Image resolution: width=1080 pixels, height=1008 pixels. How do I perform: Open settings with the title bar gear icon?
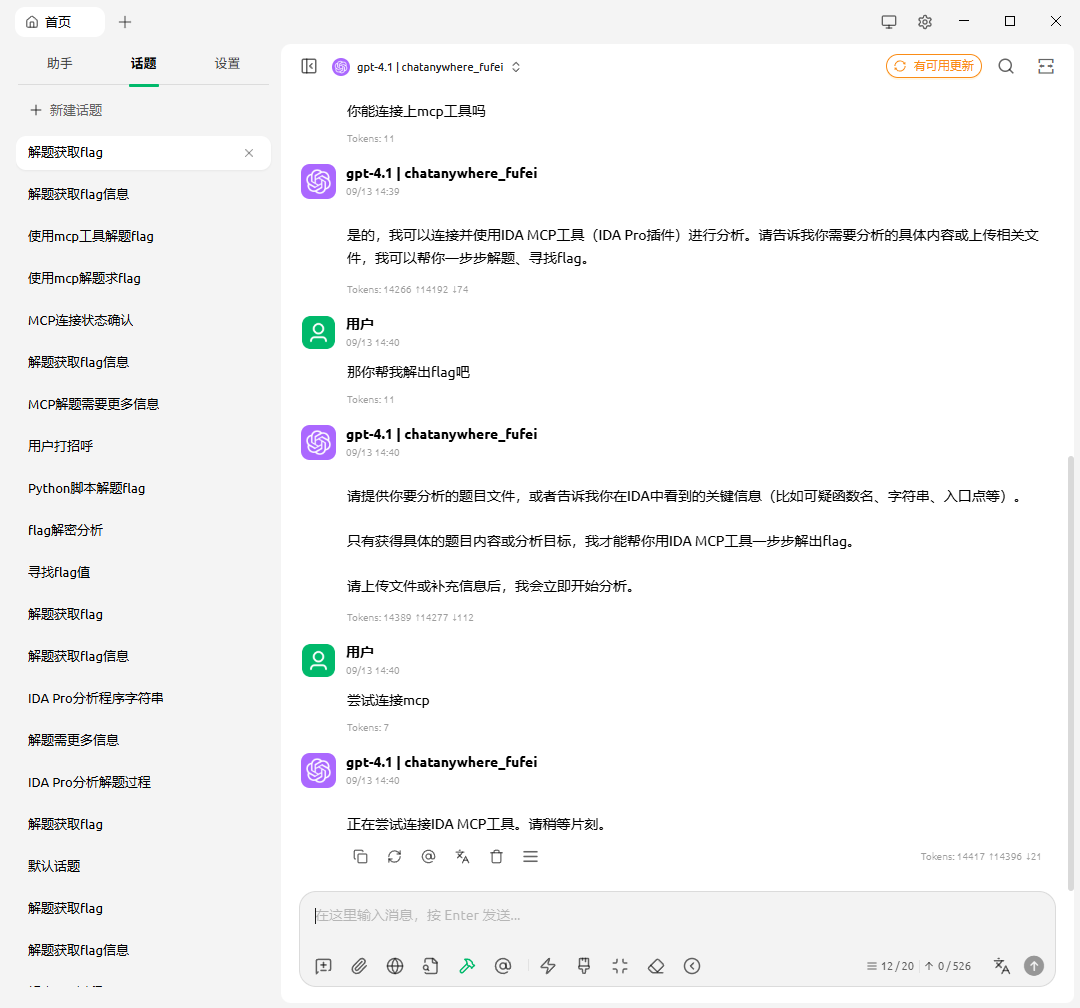(925, 22)
